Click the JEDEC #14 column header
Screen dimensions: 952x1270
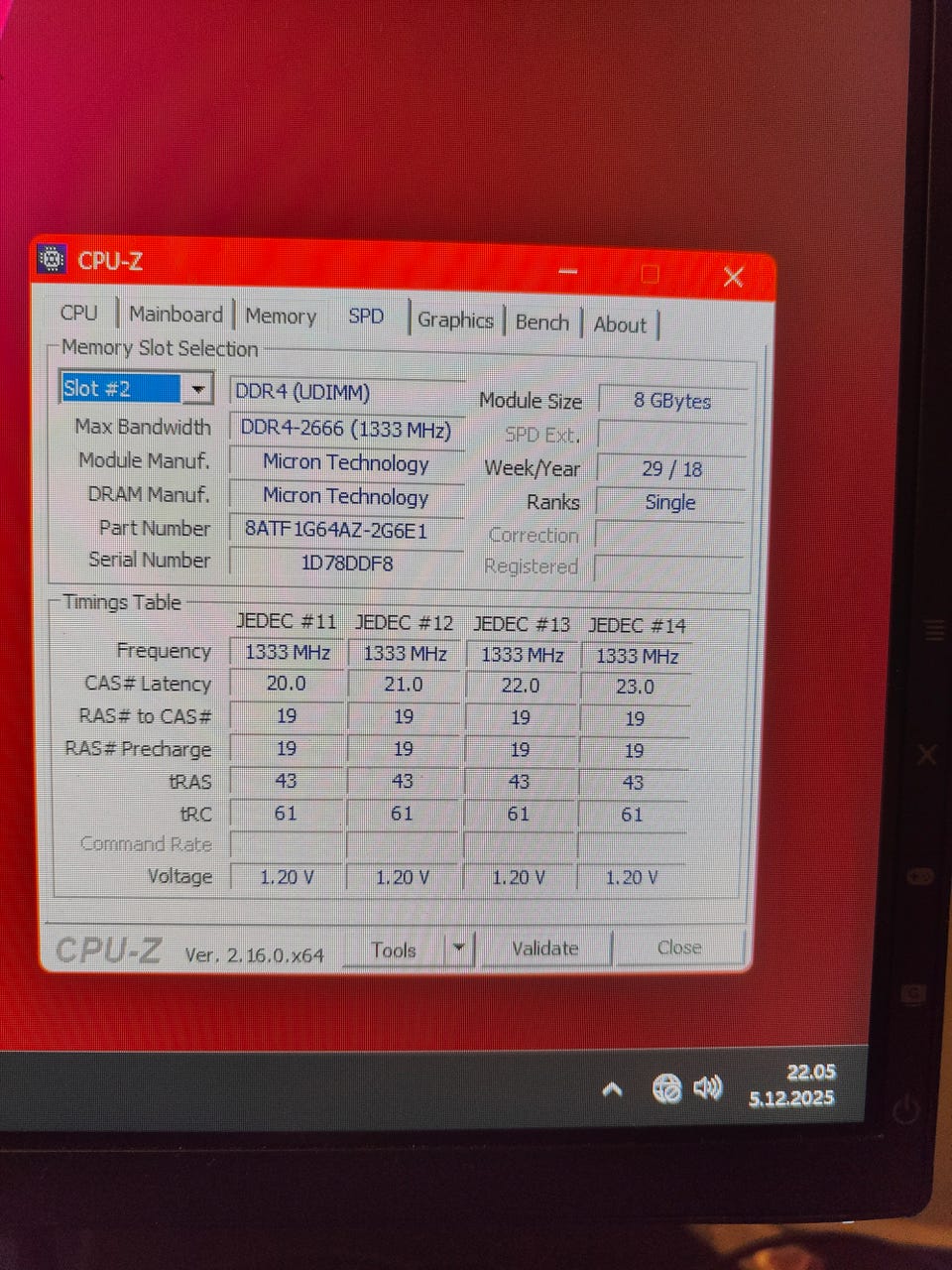click(637, 626)
